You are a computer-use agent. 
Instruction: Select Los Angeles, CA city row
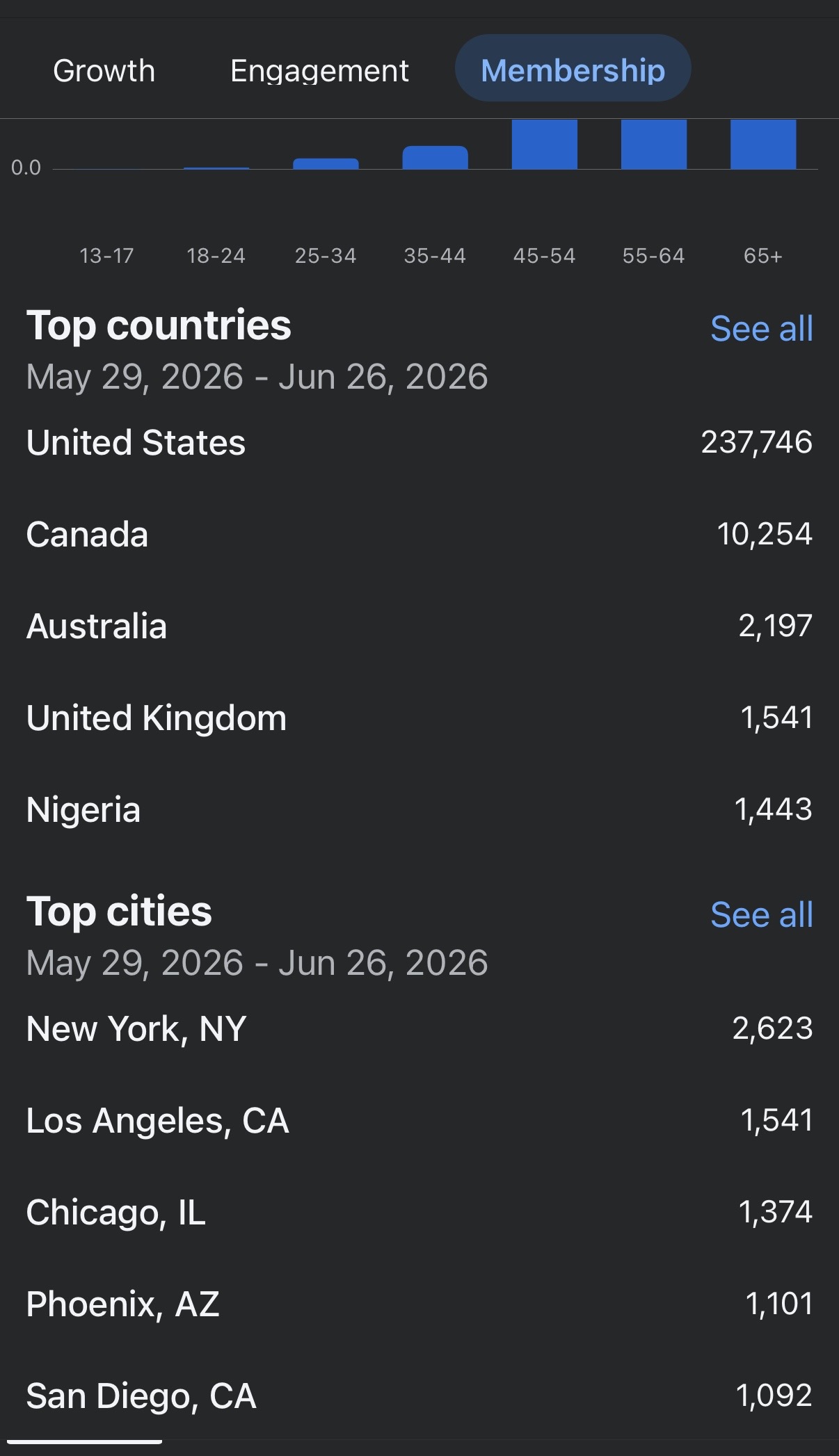point(419,1120)
